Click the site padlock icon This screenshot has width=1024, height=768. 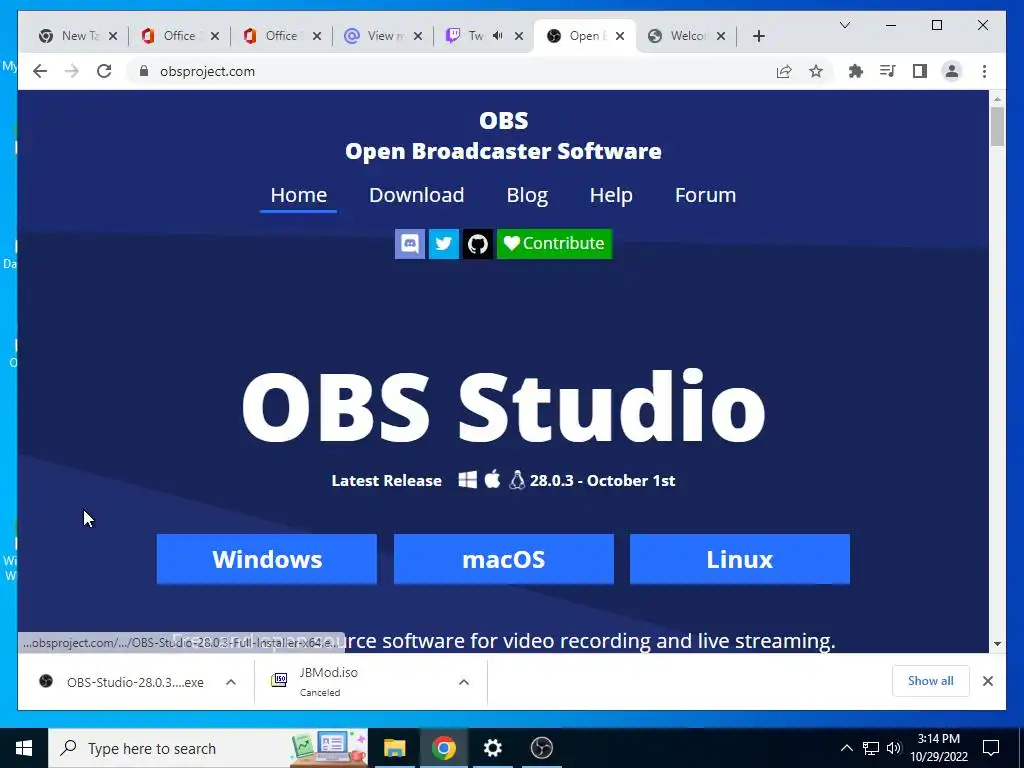144,71
